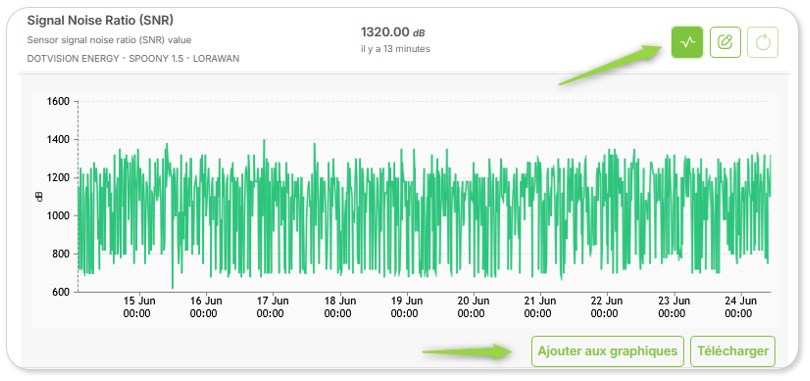810x381 pixels.
Task: Click the 21 Jun 00:00 axis label
Action: click(540, 307)
